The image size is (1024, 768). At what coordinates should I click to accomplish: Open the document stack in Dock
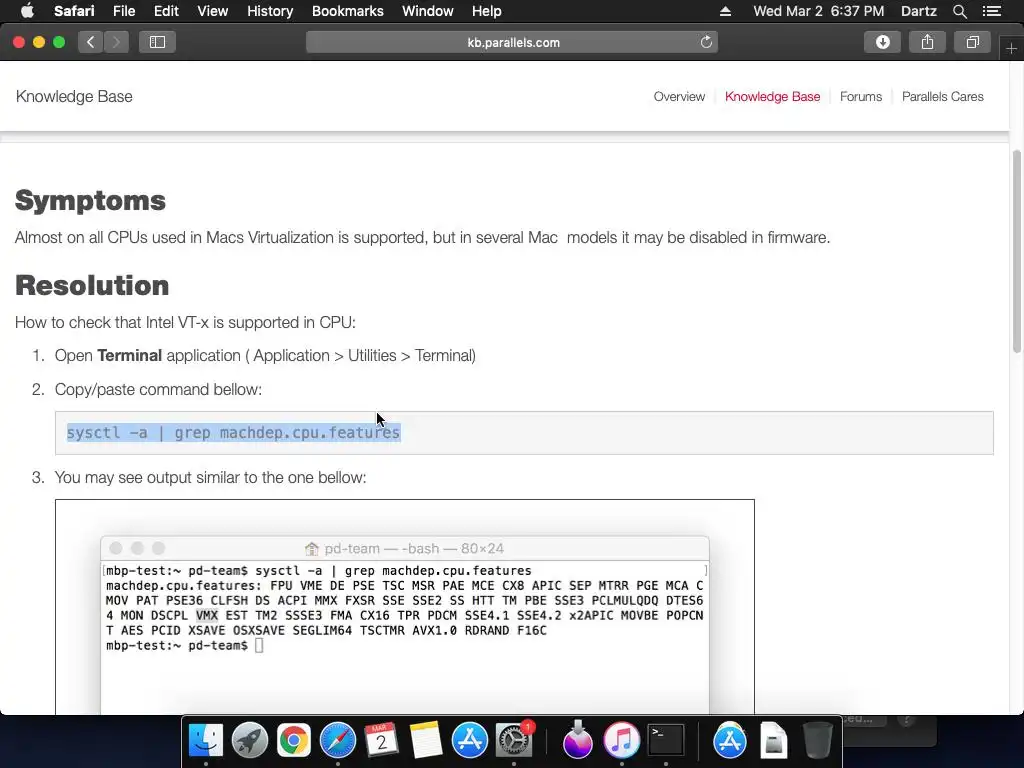click(773, 741)
